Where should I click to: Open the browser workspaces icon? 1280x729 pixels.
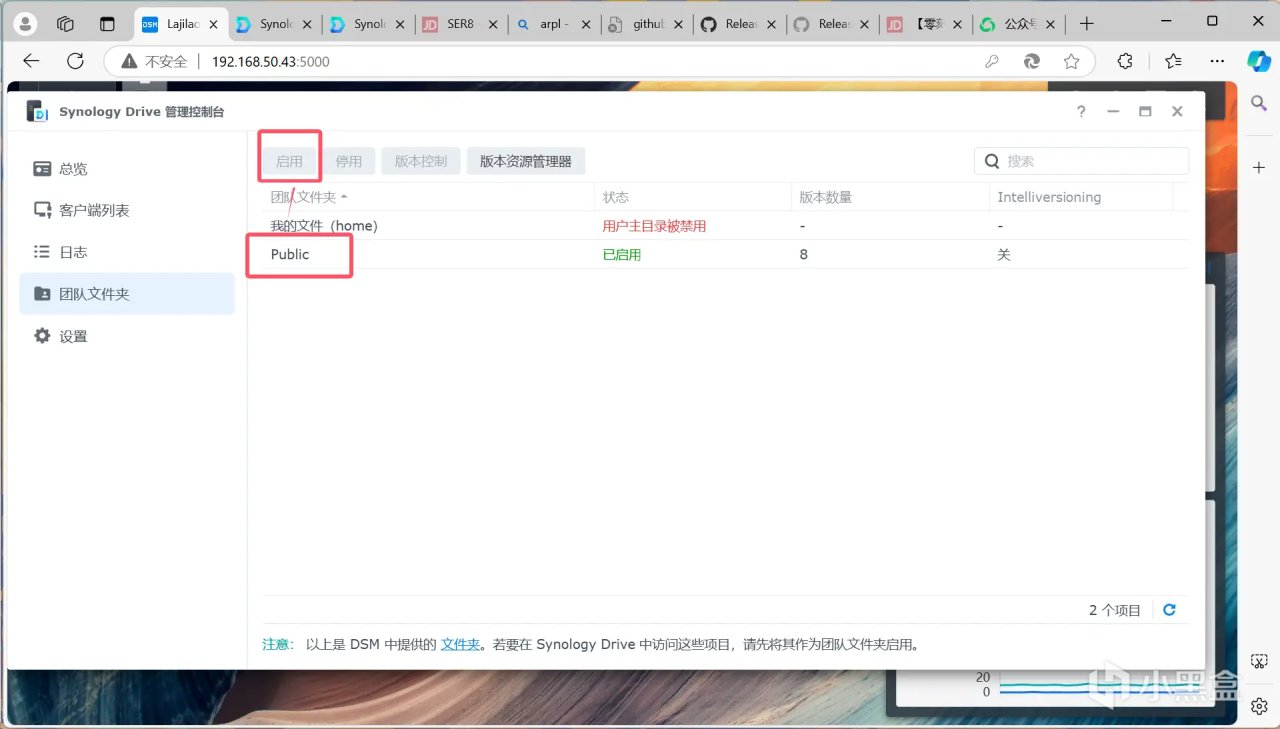(x=66, y=24)
